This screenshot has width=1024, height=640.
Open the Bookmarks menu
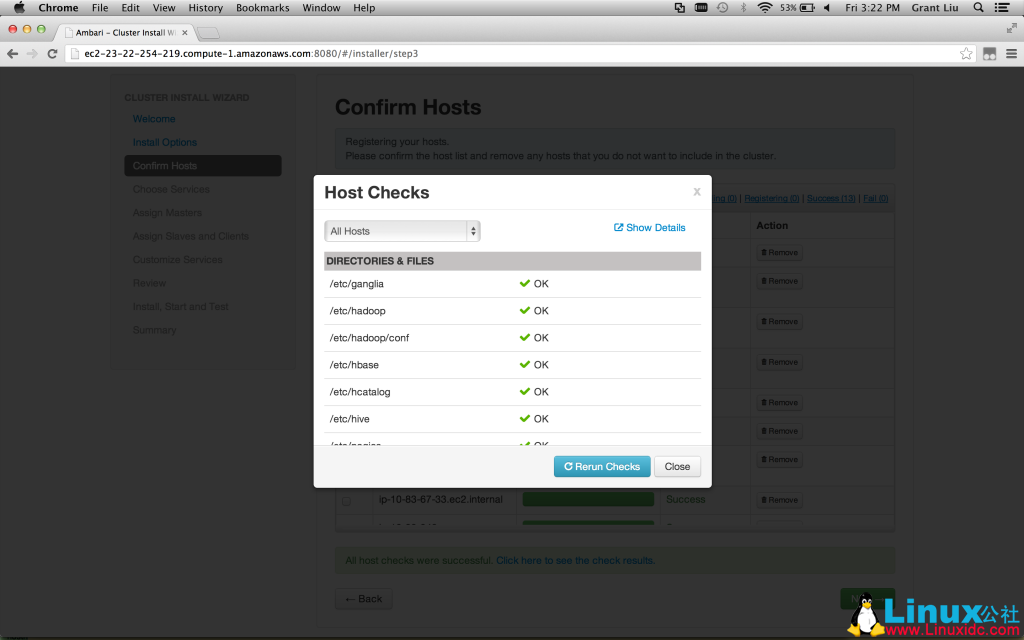(x=262, y=7)
